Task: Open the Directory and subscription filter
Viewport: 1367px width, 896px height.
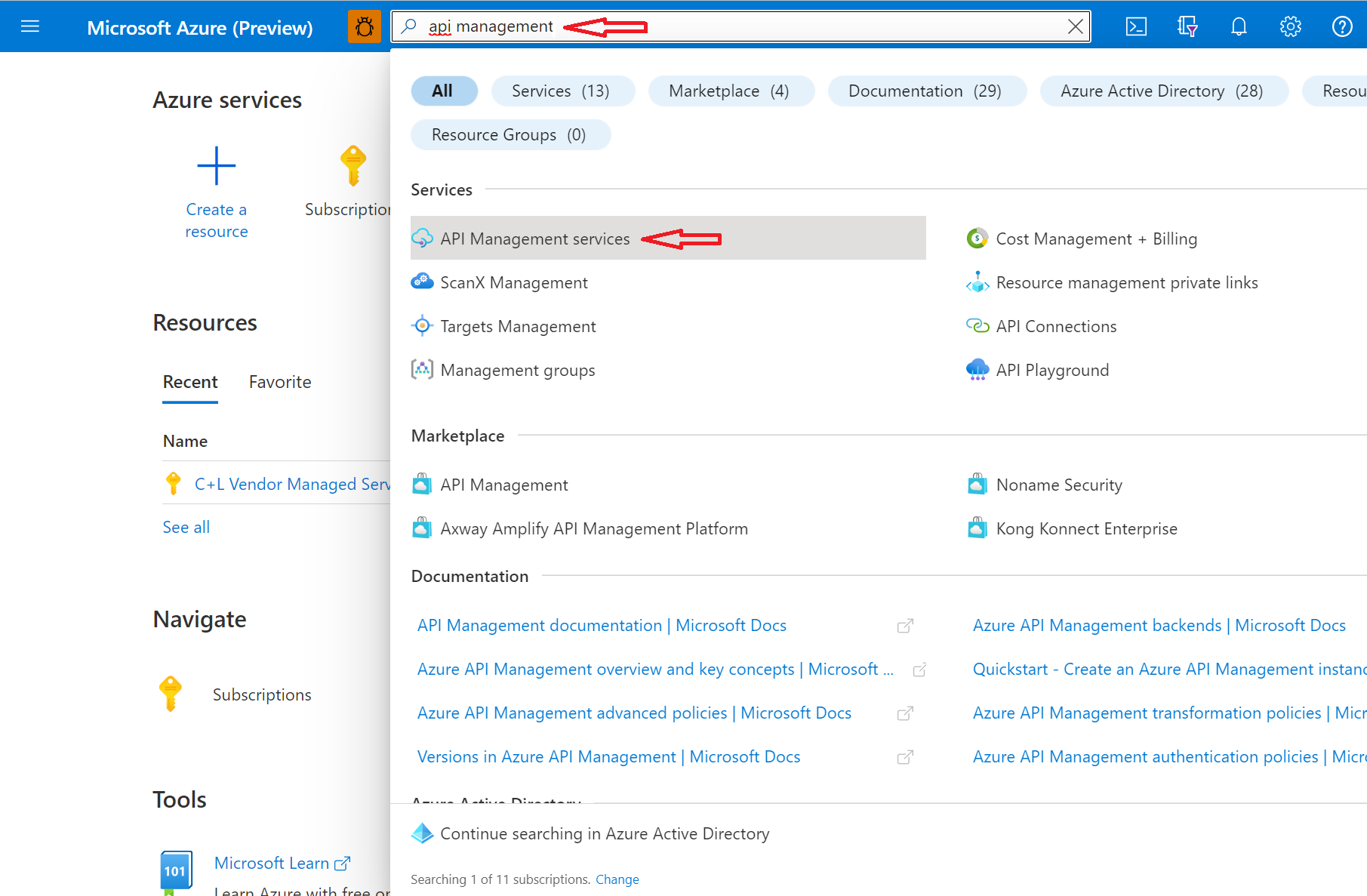Action: (x=1187, y=26)
